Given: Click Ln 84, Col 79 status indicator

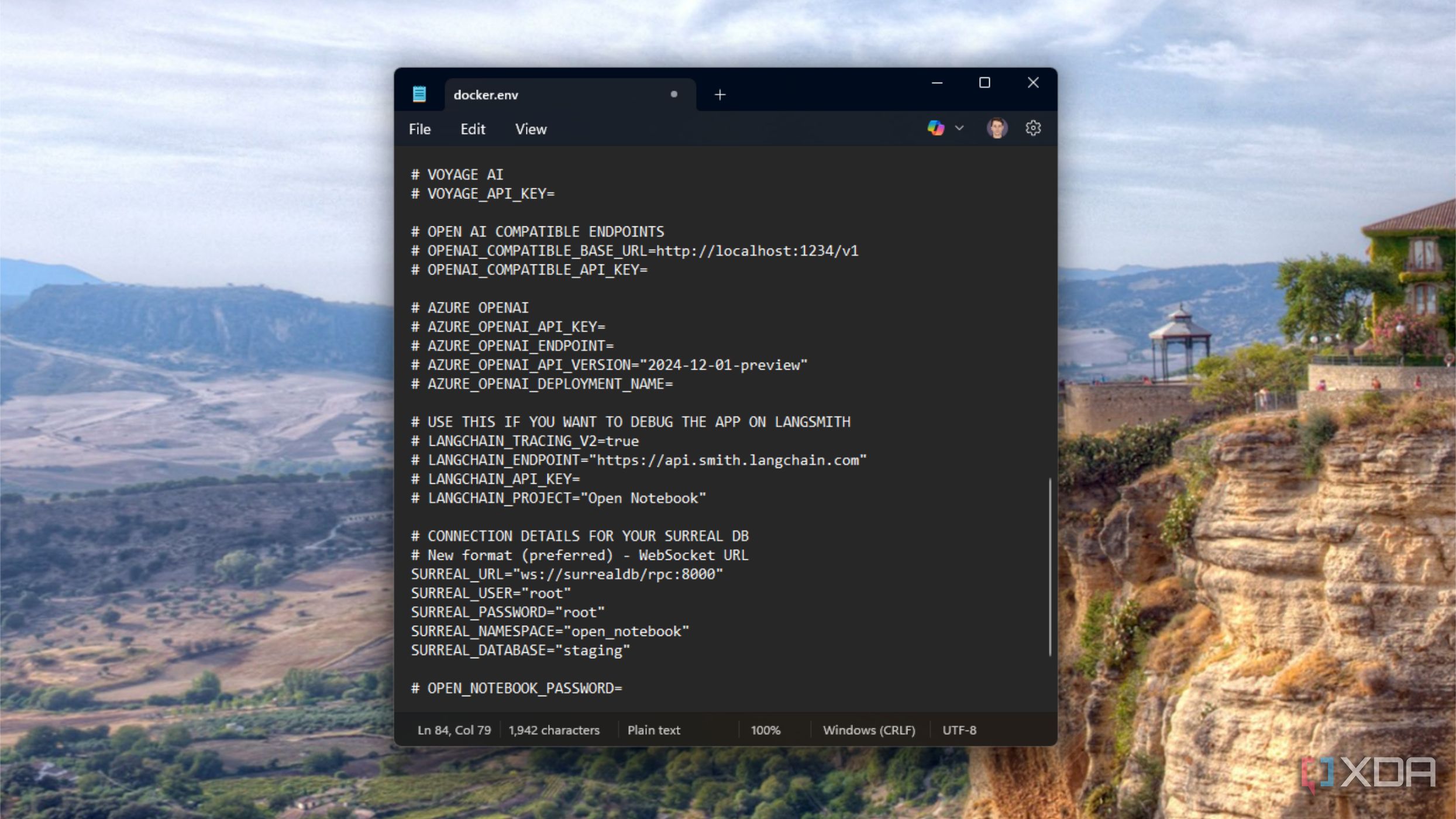Looking at the screenshot, I should point(454,730).
